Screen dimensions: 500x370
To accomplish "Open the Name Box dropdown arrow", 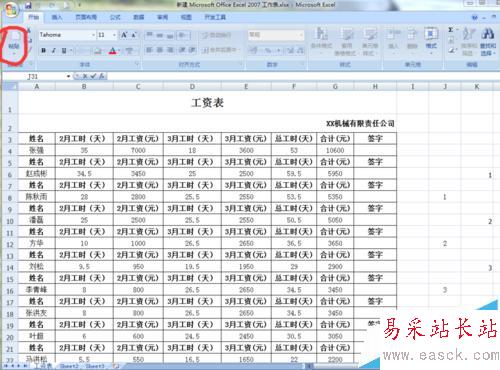I will (x=68, y=77).
